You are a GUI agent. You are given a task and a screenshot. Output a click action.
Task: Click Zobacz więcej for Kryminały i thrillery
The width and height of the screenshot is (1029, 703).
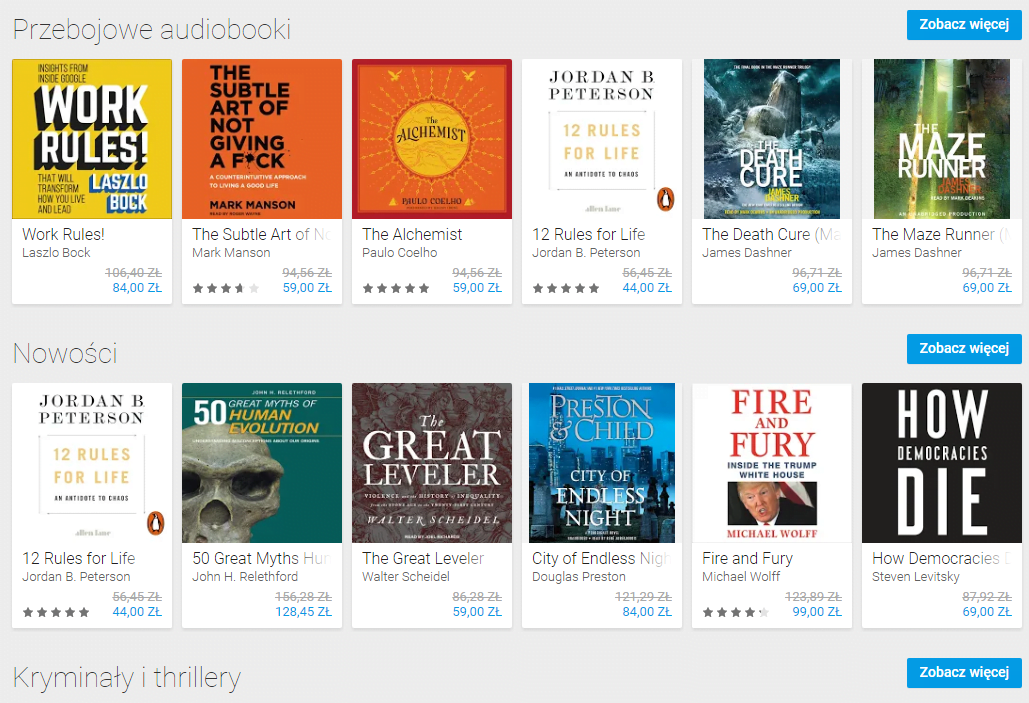coord(964,673)
